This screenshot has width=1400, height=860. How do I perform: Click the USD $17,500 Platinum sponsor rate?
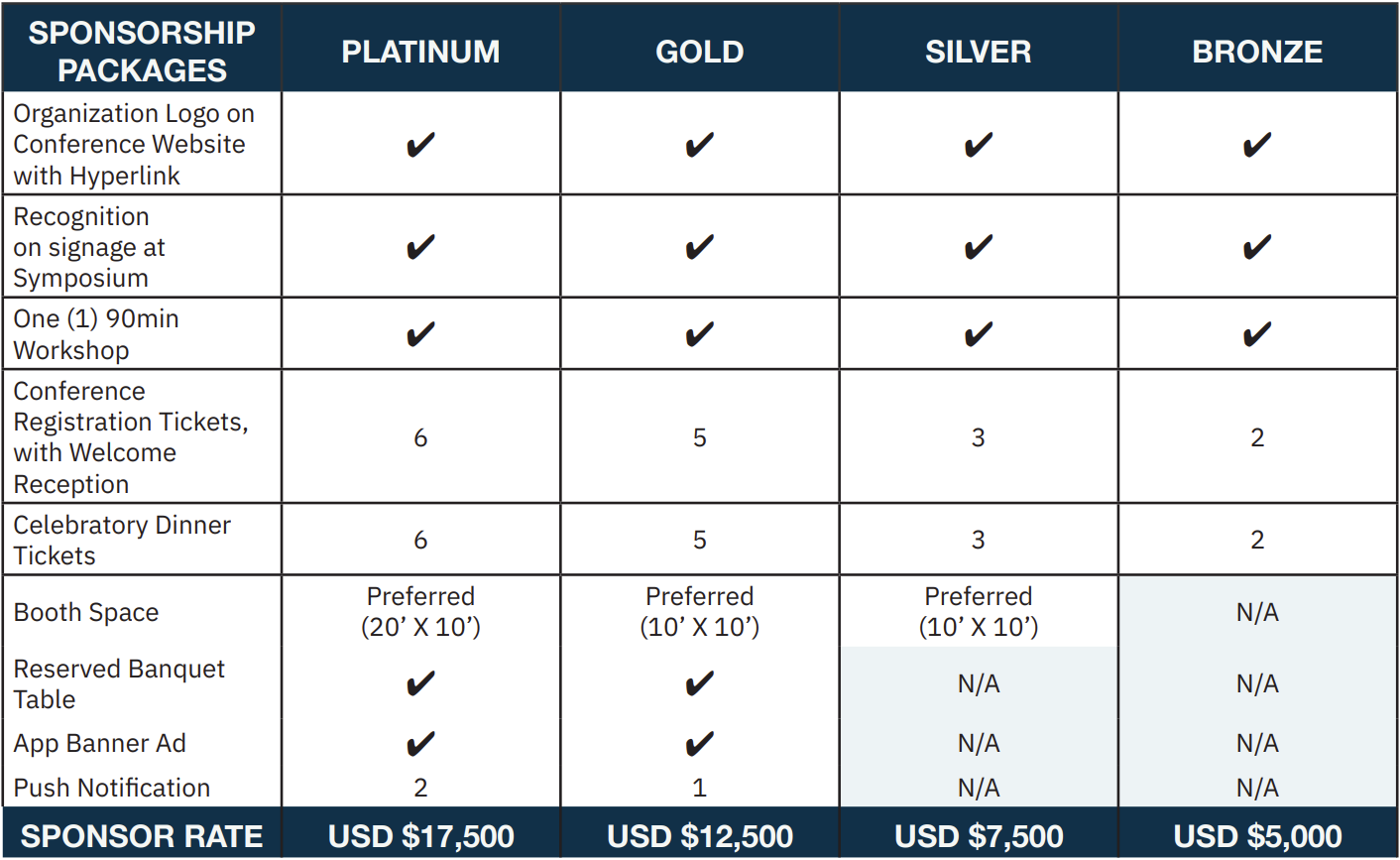point(420,836)
